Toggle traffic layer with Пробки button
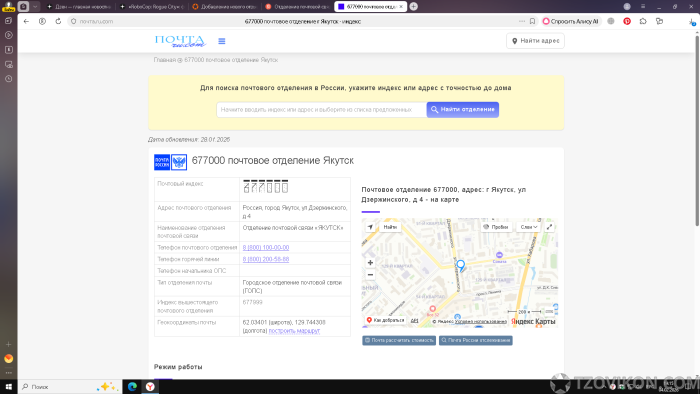 click(x=496, y=227)
